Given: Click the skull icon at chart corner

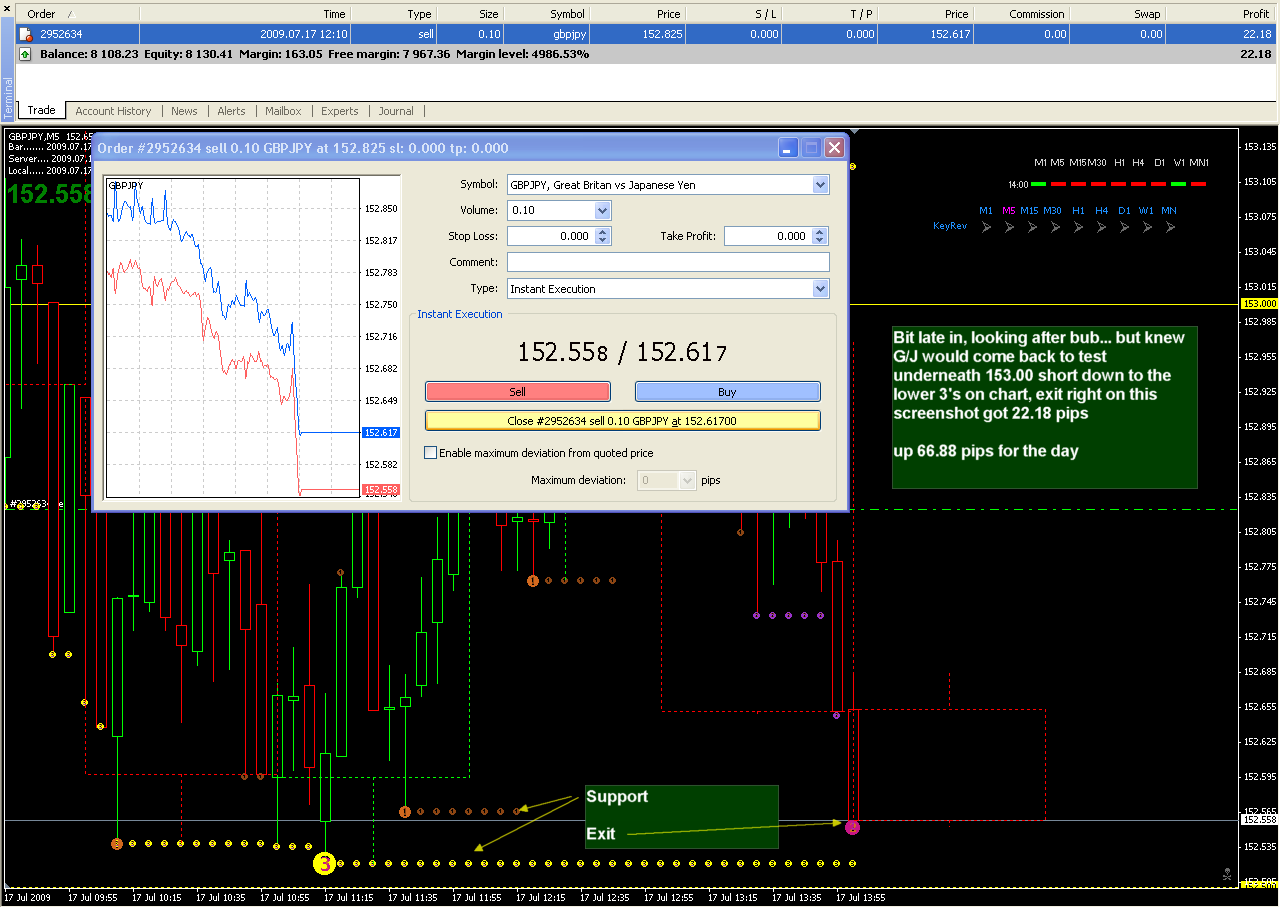Looking at the screenshot, I should pyautogui.click(x=1227, y=874).
